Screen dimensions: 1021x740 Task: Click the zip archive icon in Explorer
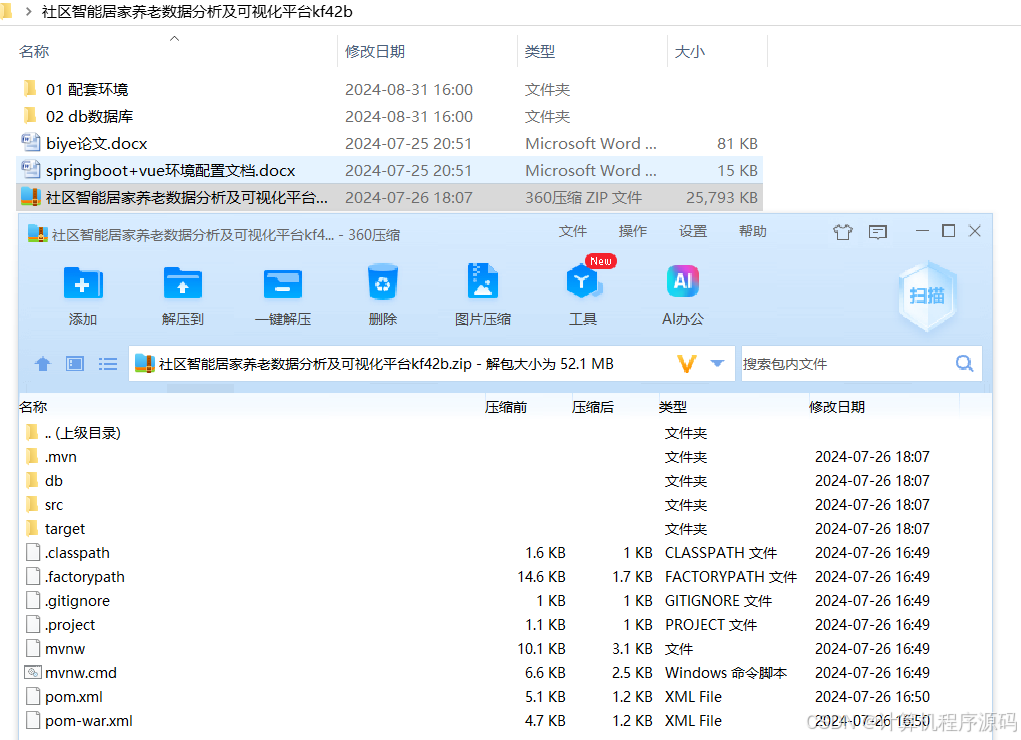click(x=31, y=197)
